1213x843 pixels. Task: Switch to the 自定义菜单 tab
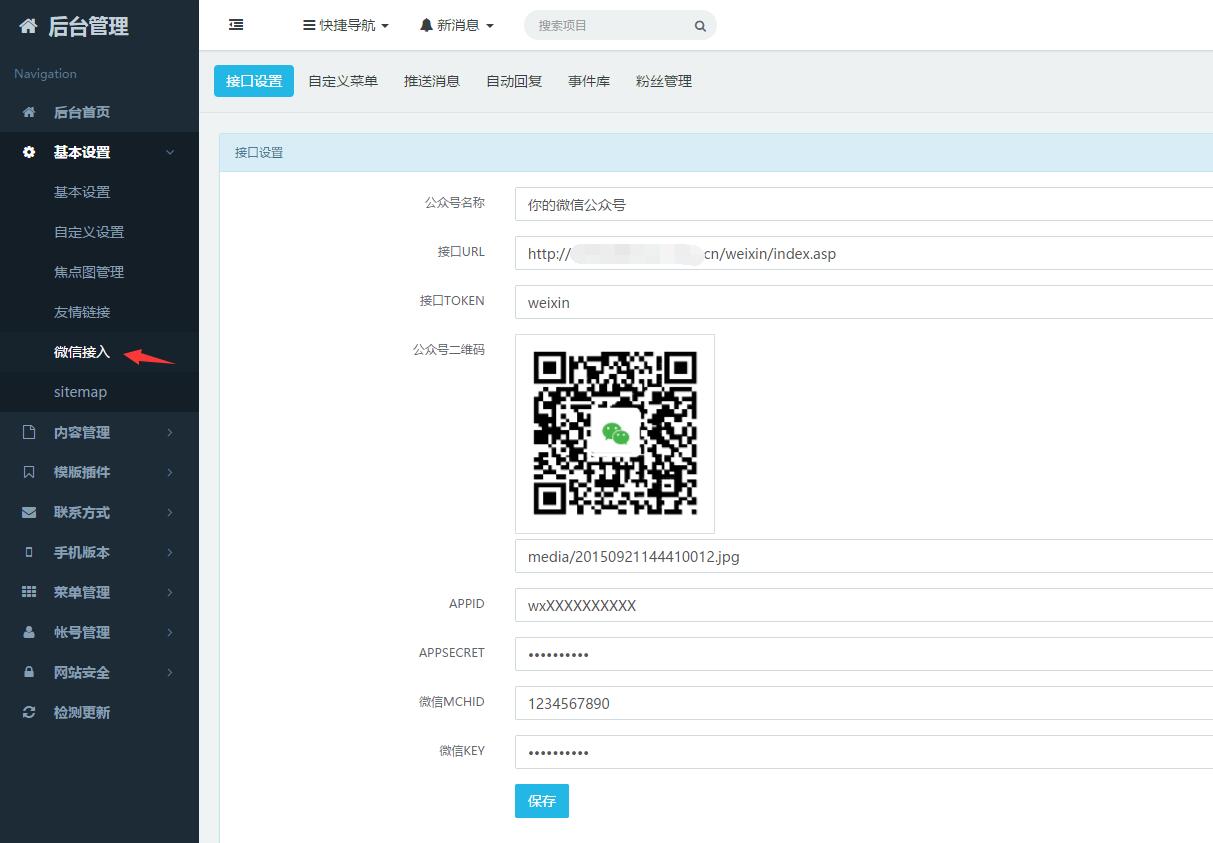click(x=343, y=81)
